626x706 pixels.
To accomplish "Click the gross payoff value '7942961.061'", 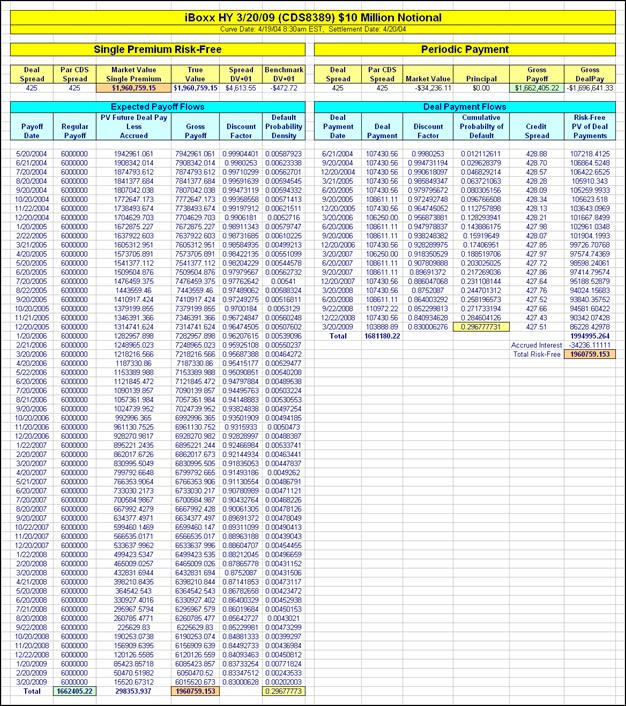I will pos(195,154).
